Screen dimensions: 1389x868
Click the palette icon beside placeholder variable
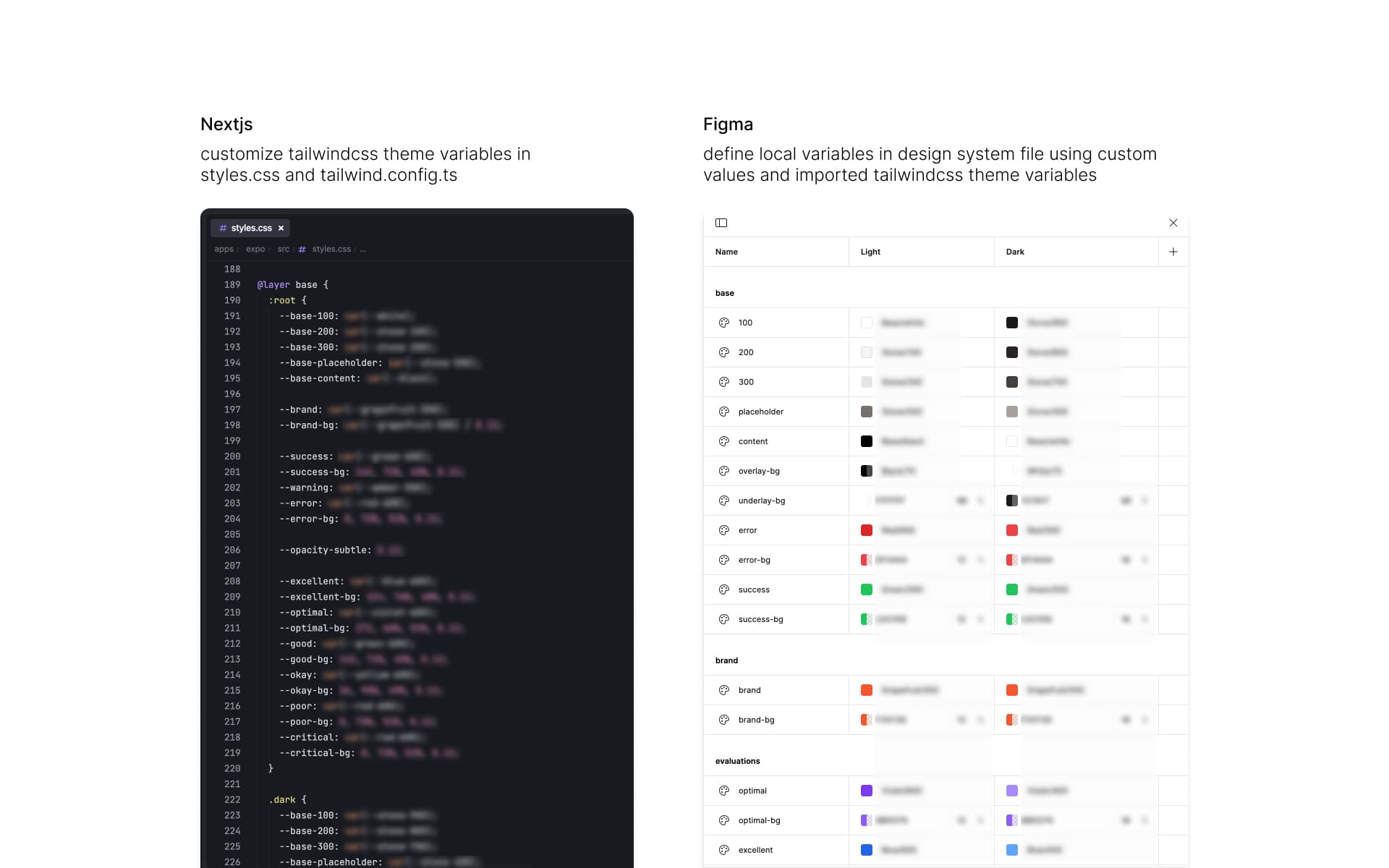(x=723, y=412)
